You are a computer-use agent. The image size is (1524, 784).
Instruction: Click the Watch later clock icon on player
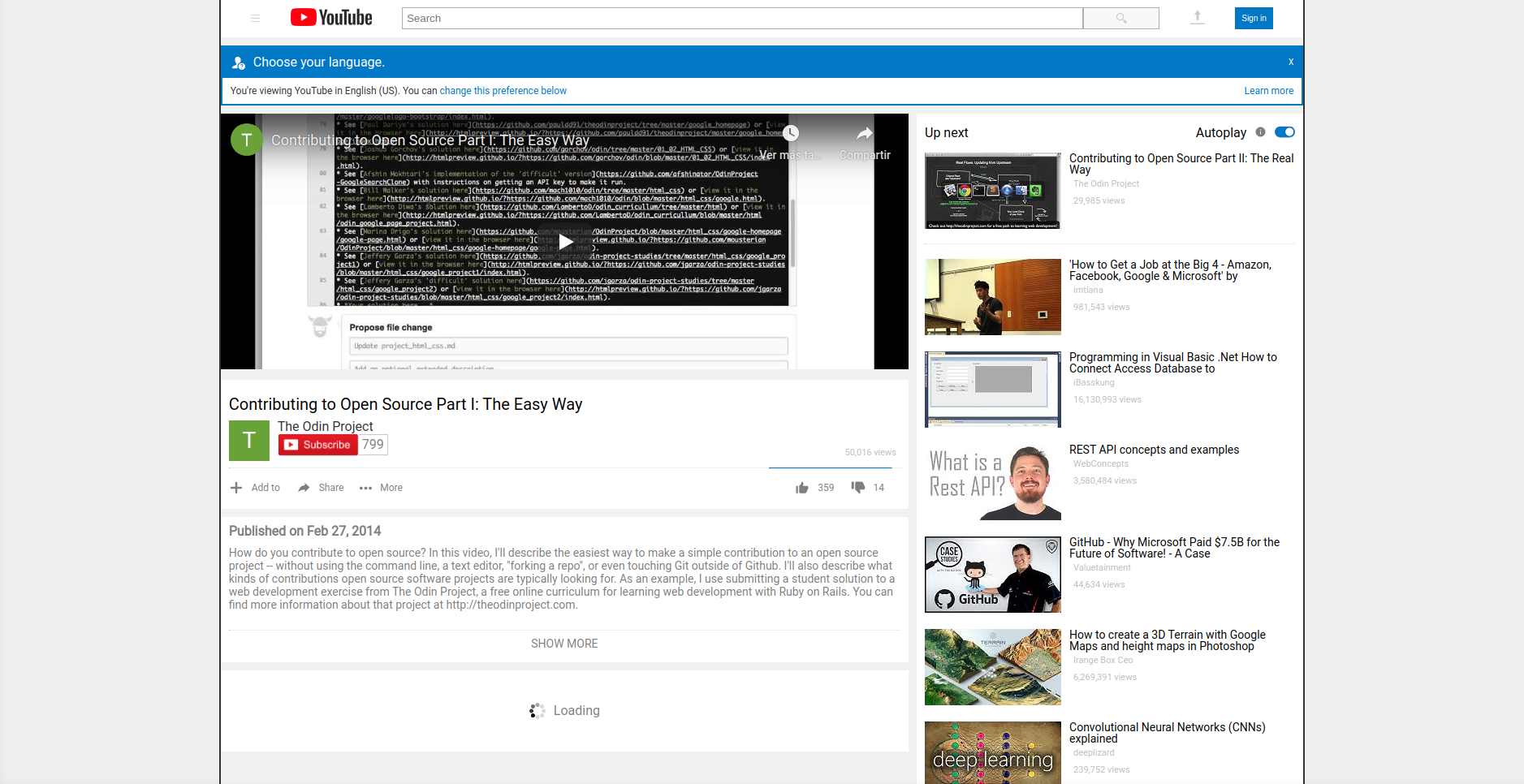(x=791, y=133)
